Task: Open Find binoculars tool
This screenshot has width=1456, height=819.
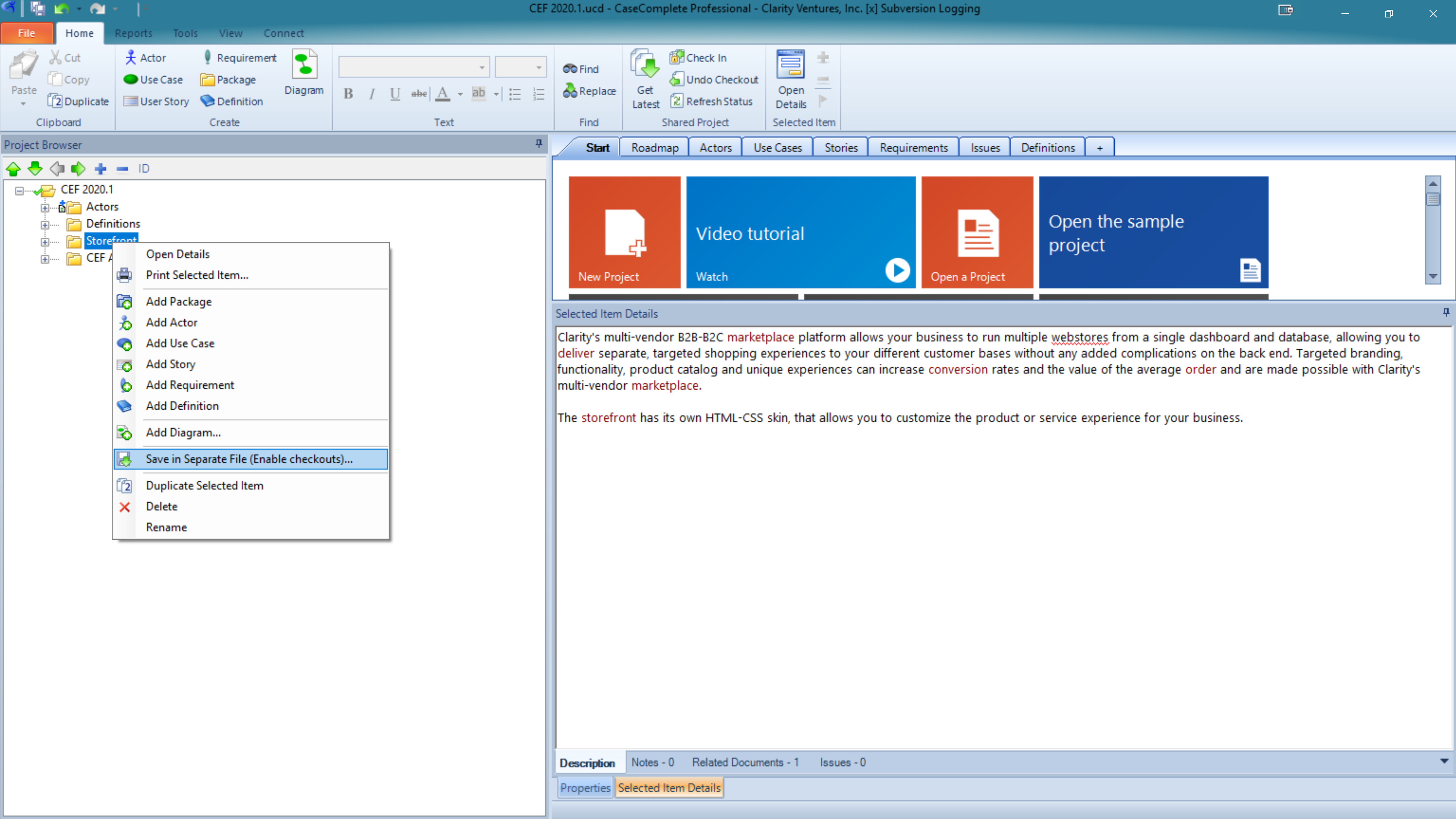Action: click(x=581, y=68)
